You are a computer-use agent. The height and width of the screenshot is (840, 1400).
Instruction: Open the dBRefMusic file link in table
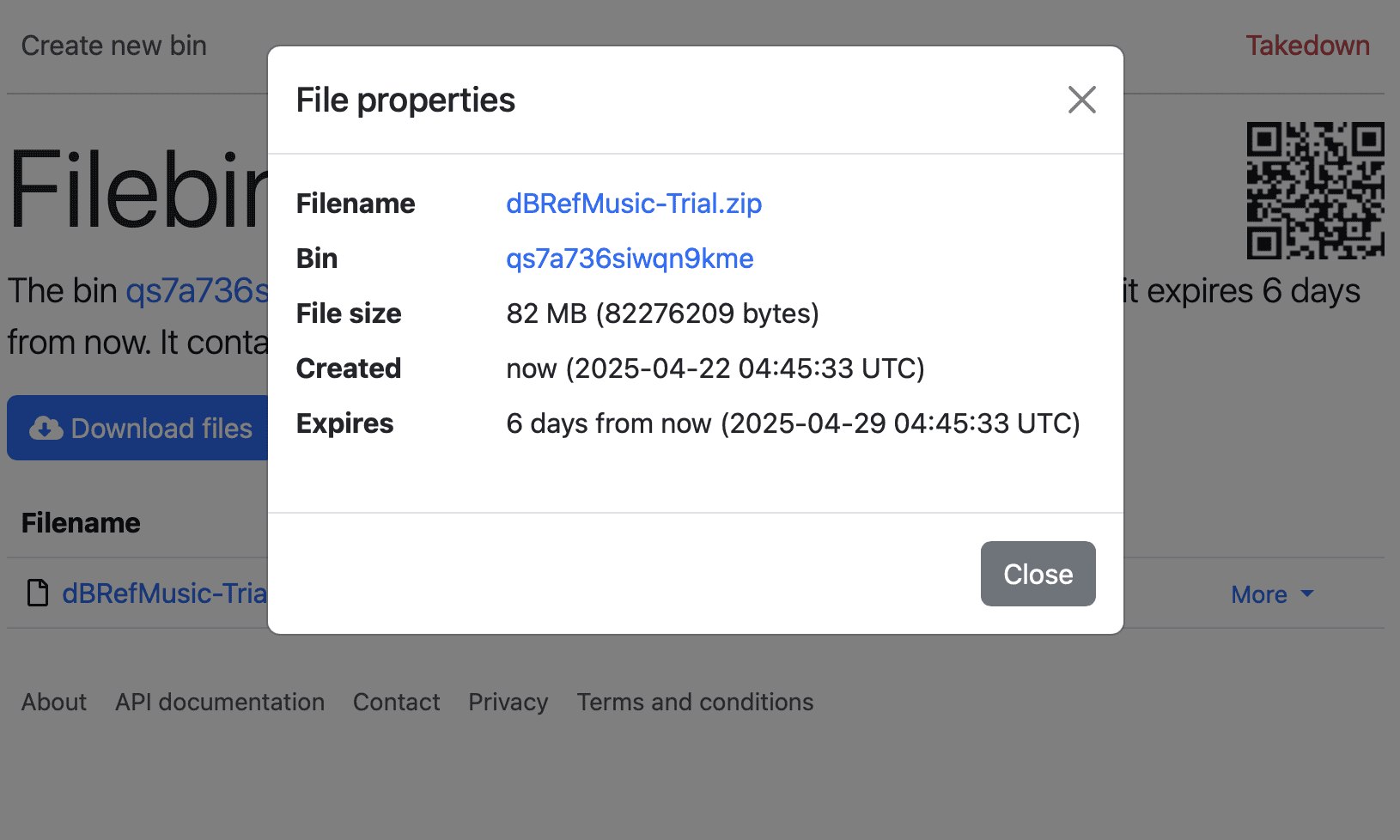point(164,593)
